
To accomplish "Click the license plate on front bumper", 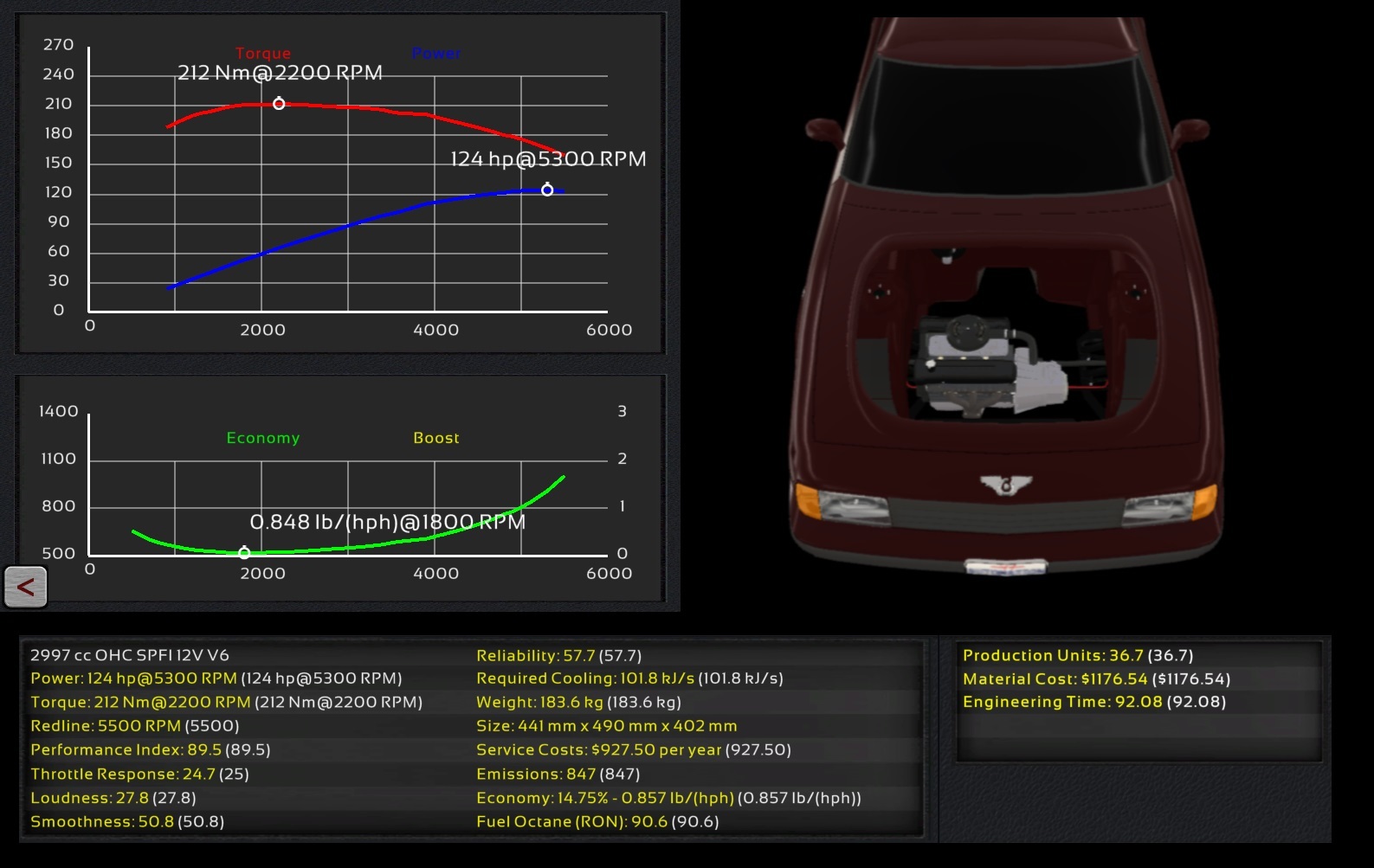I will point(1005,568).
